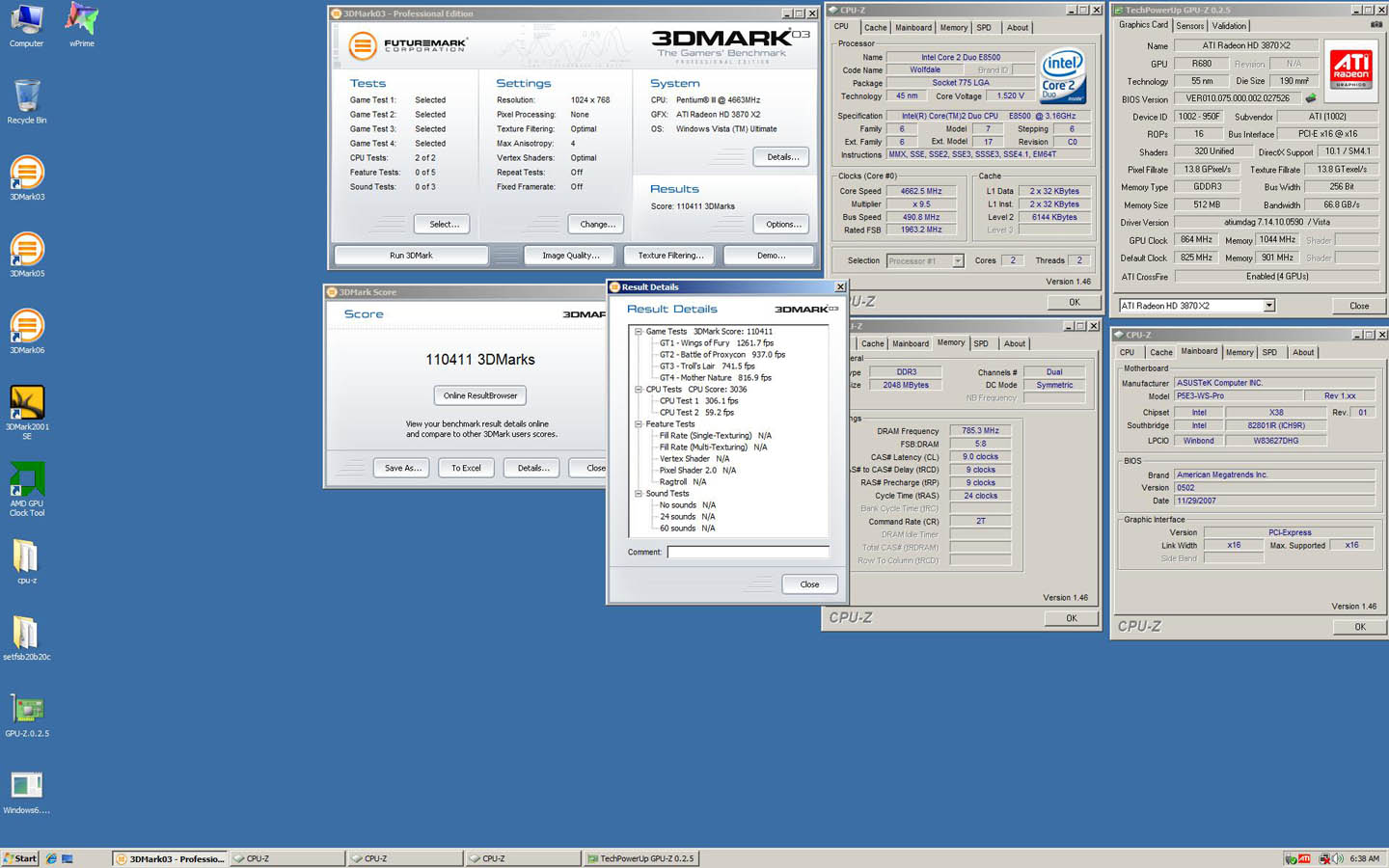Image resolution: width=1389 pixels, height=868 pixels.
Task: Click the 110411 3DMarks score text
Action: point(480,359)
